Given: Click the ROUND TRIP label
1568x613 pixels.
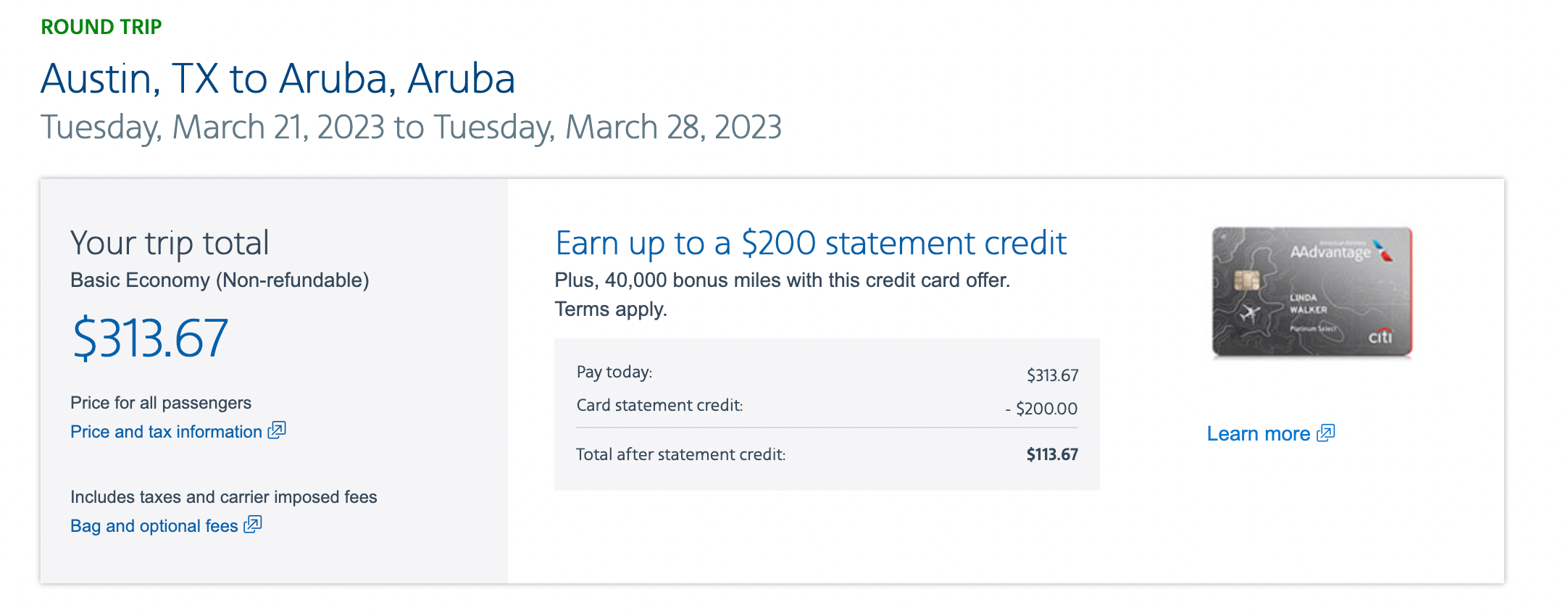Looking at the screenshot, I should click(x=101, y=27).
